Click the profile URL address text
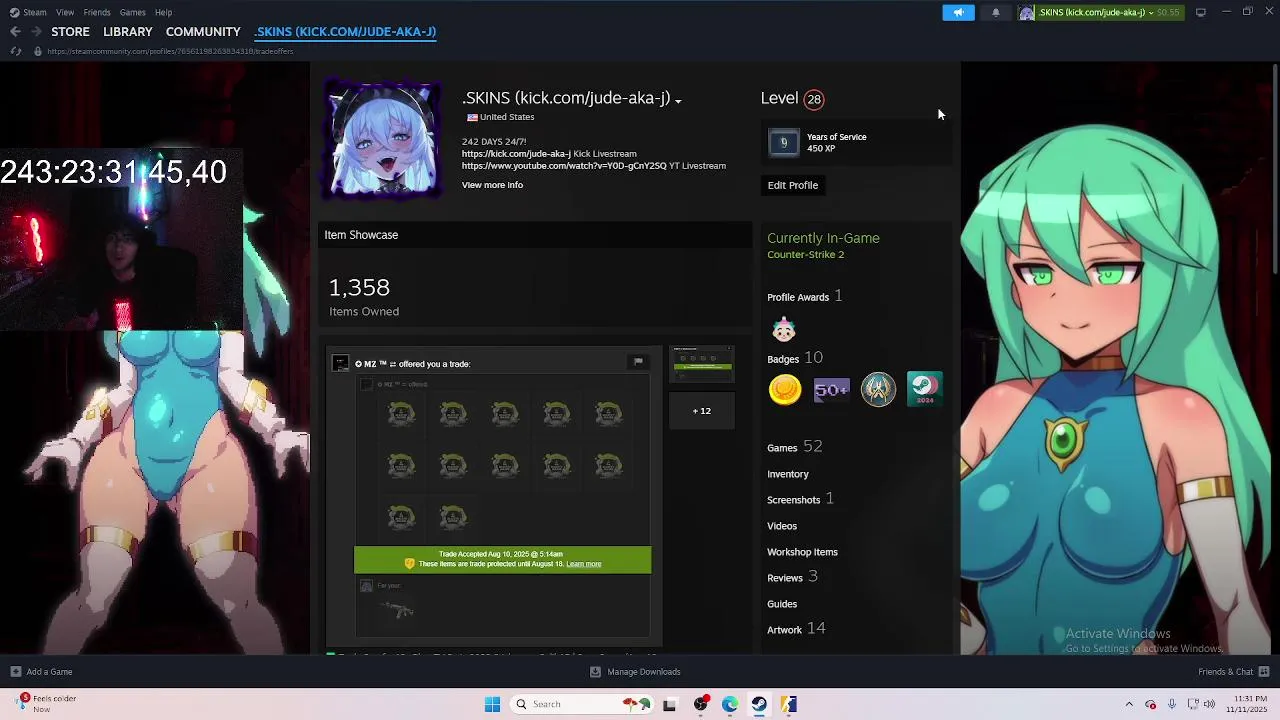 click(x=170, y=51)
